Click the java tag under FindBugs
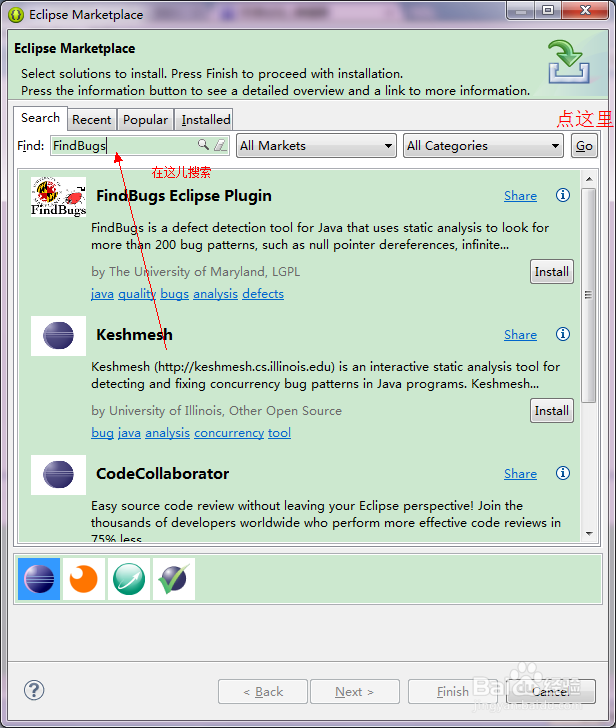 pyautogui.click(x=102, y=294)
